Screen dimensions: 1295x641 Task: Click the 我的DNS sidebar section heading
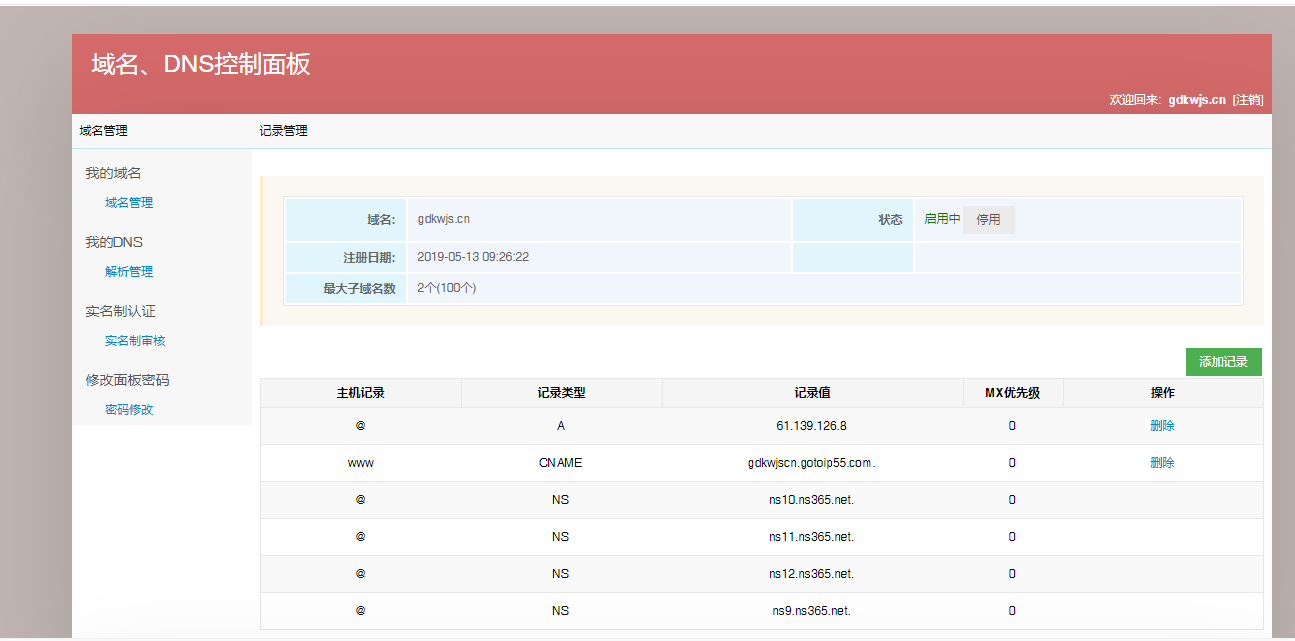tap(114, 243)
